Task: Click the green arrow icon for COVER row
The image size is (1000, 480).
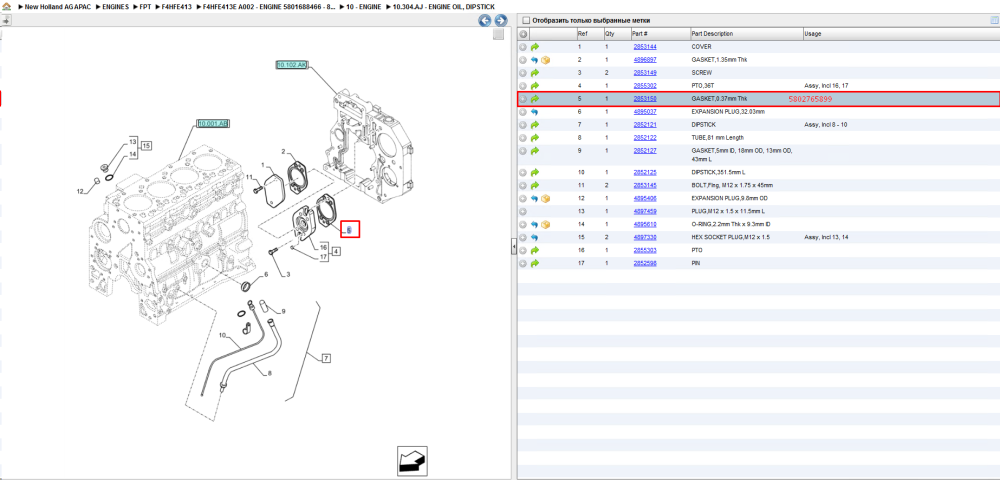Action: (x=535, y=47)
